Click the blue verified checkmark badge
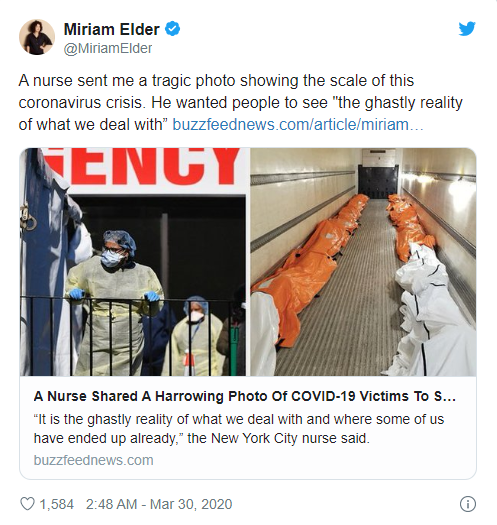The height and width of the screenshot is (525, 497). click(172, 29)
